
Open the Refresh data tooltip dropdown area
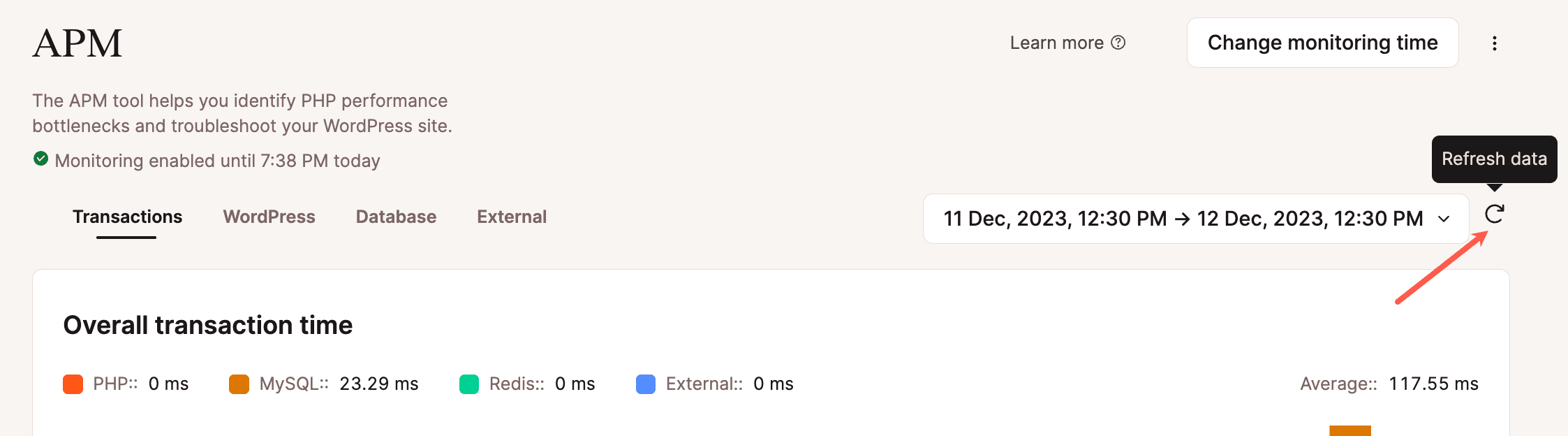pos(1494,159)
